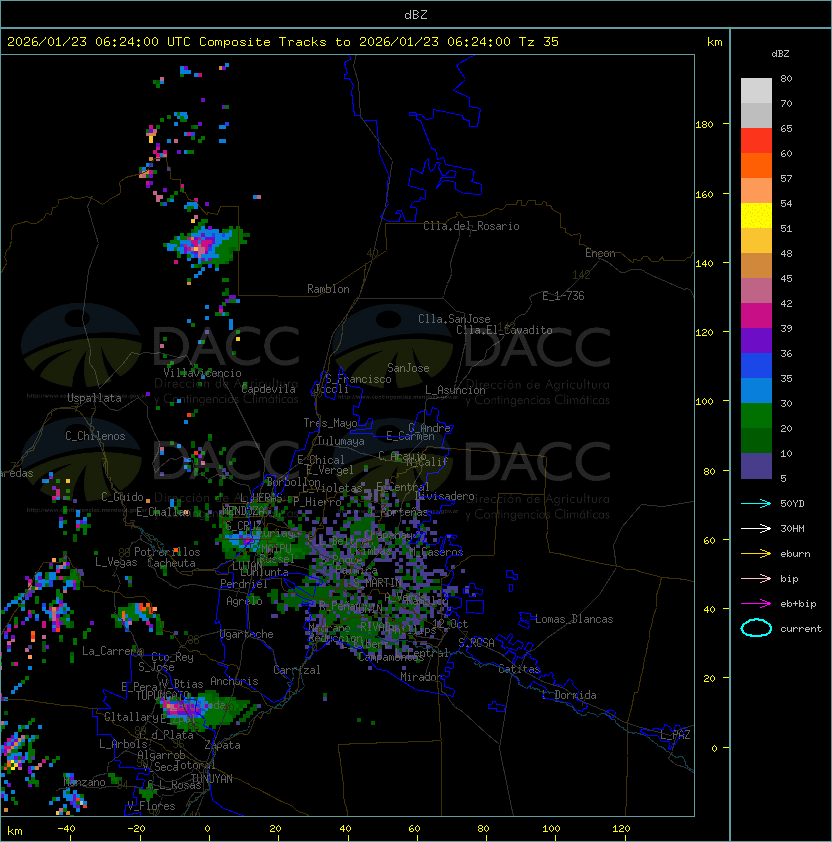
Task: Click the L_Vegas map label
Action: tap(116, 562)
